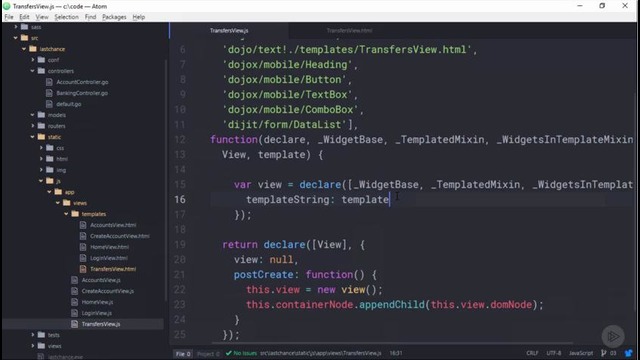Collapse the static folder arrow
Image resolution: width=640 pixels, height=360 pixels.
pyautogui.click(x=33, y=137)
